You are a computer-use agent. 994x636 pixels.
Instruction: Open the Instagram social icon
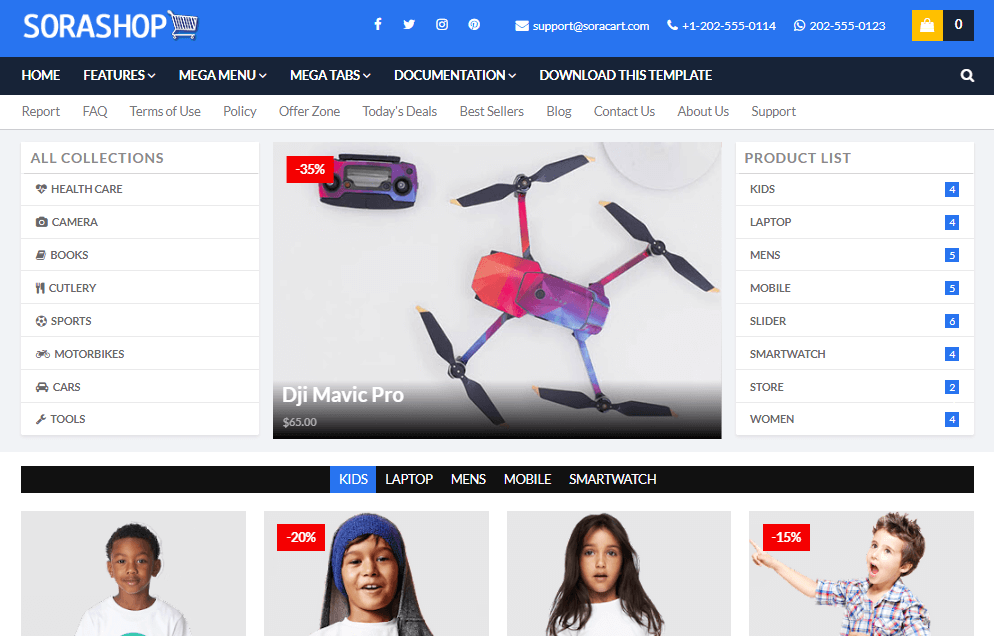tap(442, 25)
